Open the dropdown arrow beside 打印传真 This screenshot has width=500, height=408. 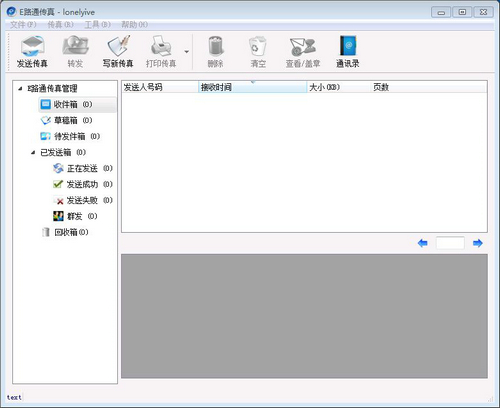click(x=187, y=52)
